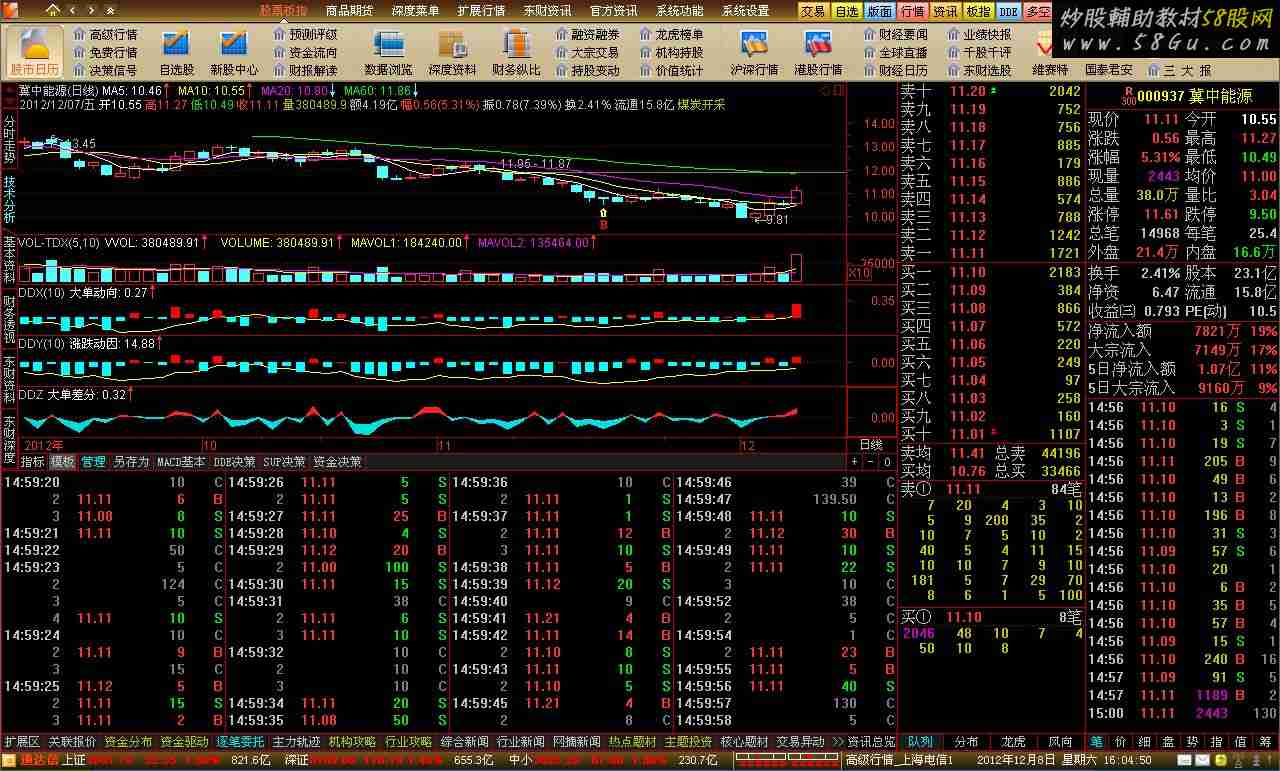The image size is (1280, 771).
Task: Open 全球直播 from the toolbar
Action: click(x=895, y=52)
